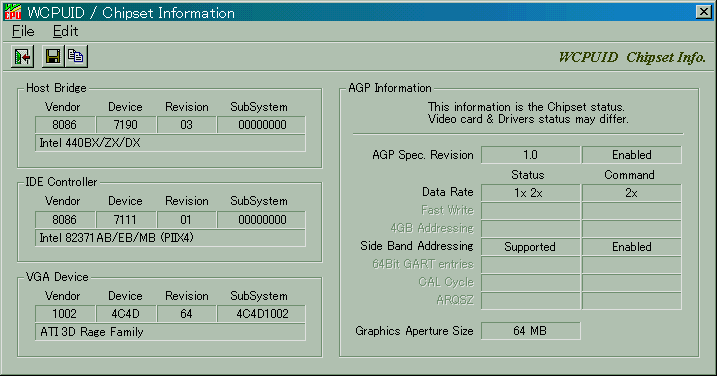Click Side Band Addressing Enabled command field
717x376 pixels.
coord(631,247)
